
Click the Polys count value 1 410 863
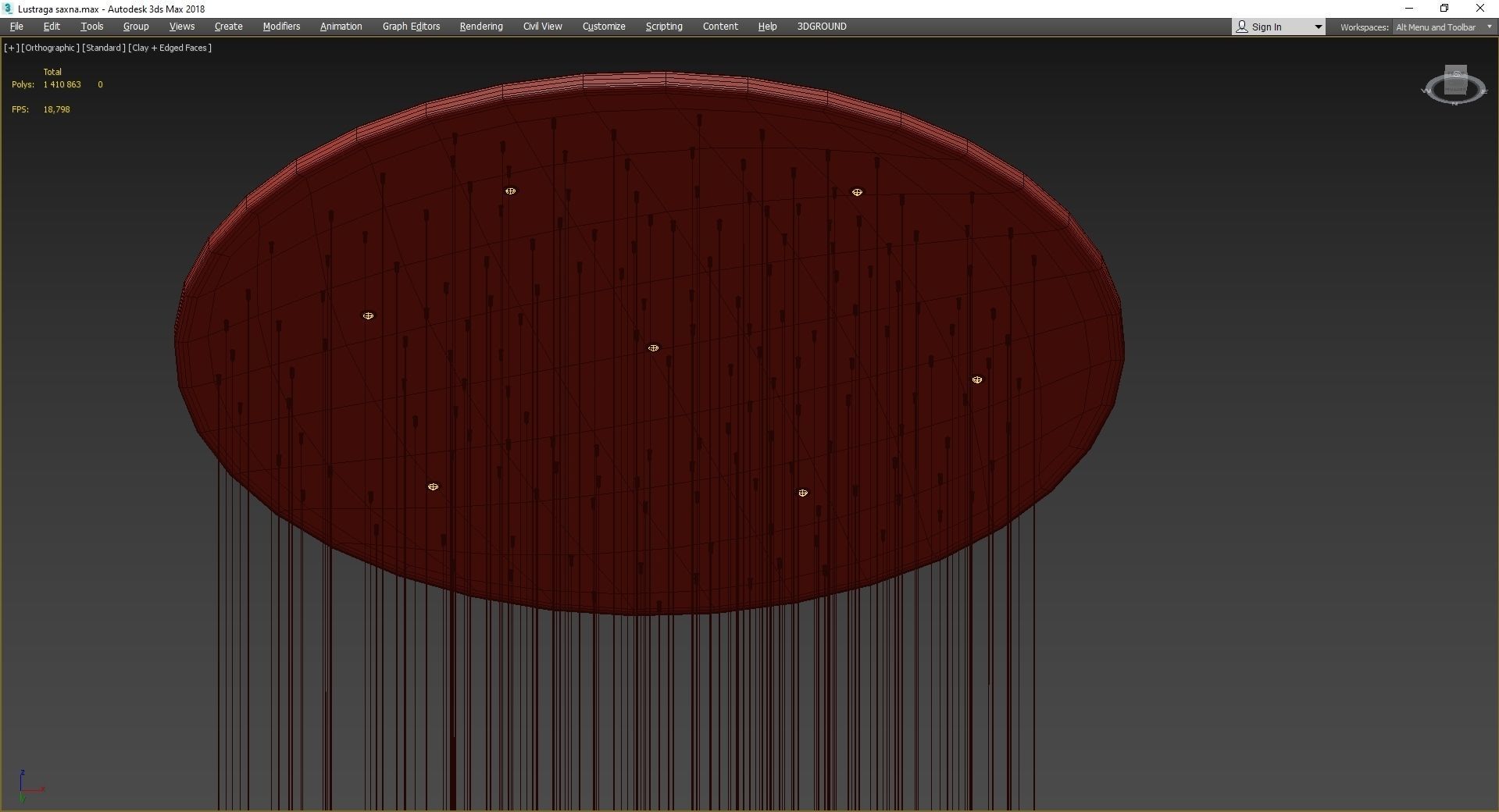(x=62, y=84)
